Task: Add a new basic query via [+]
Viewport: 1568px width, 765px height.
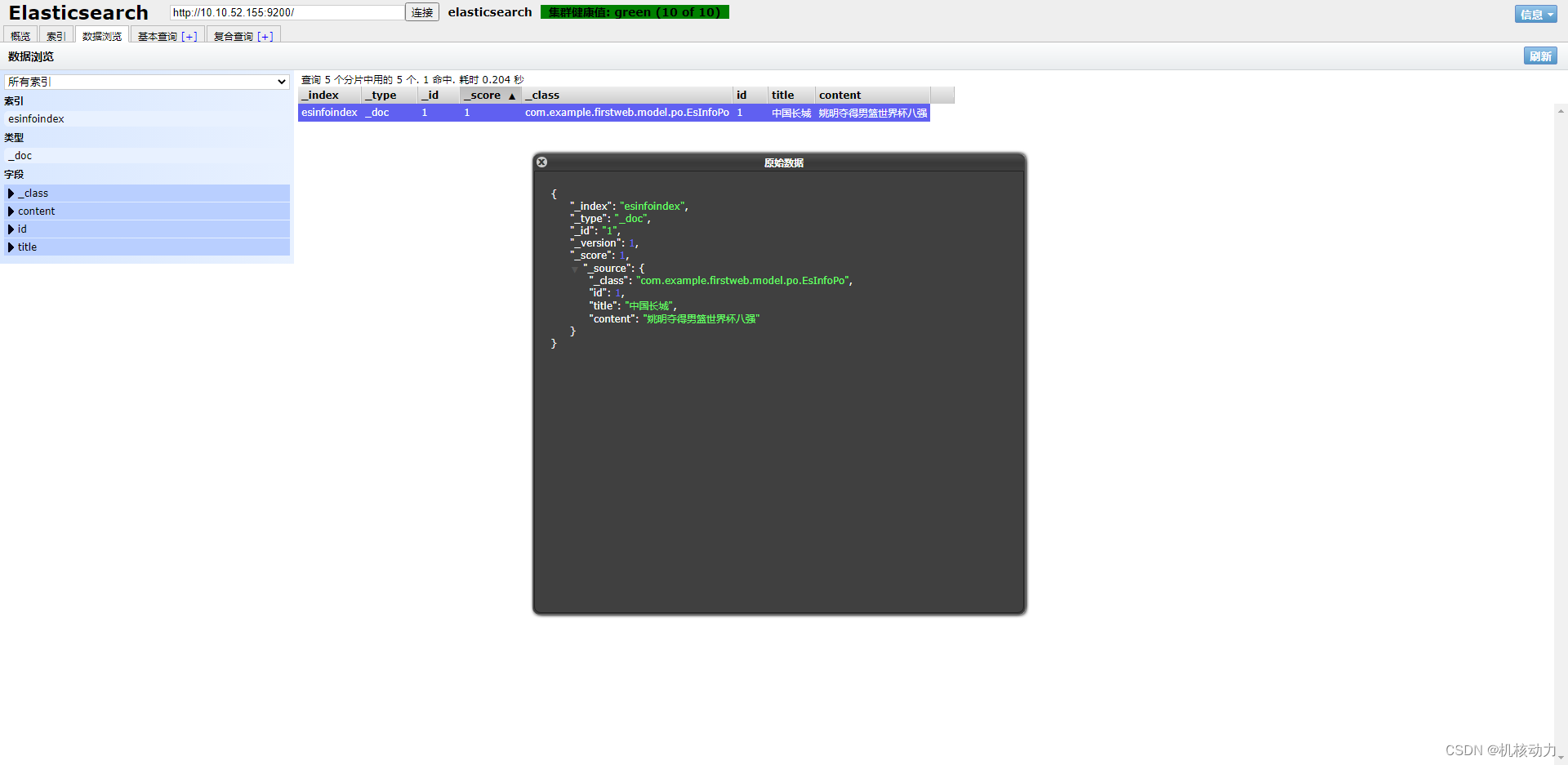Action: click(x=189, y=37)
